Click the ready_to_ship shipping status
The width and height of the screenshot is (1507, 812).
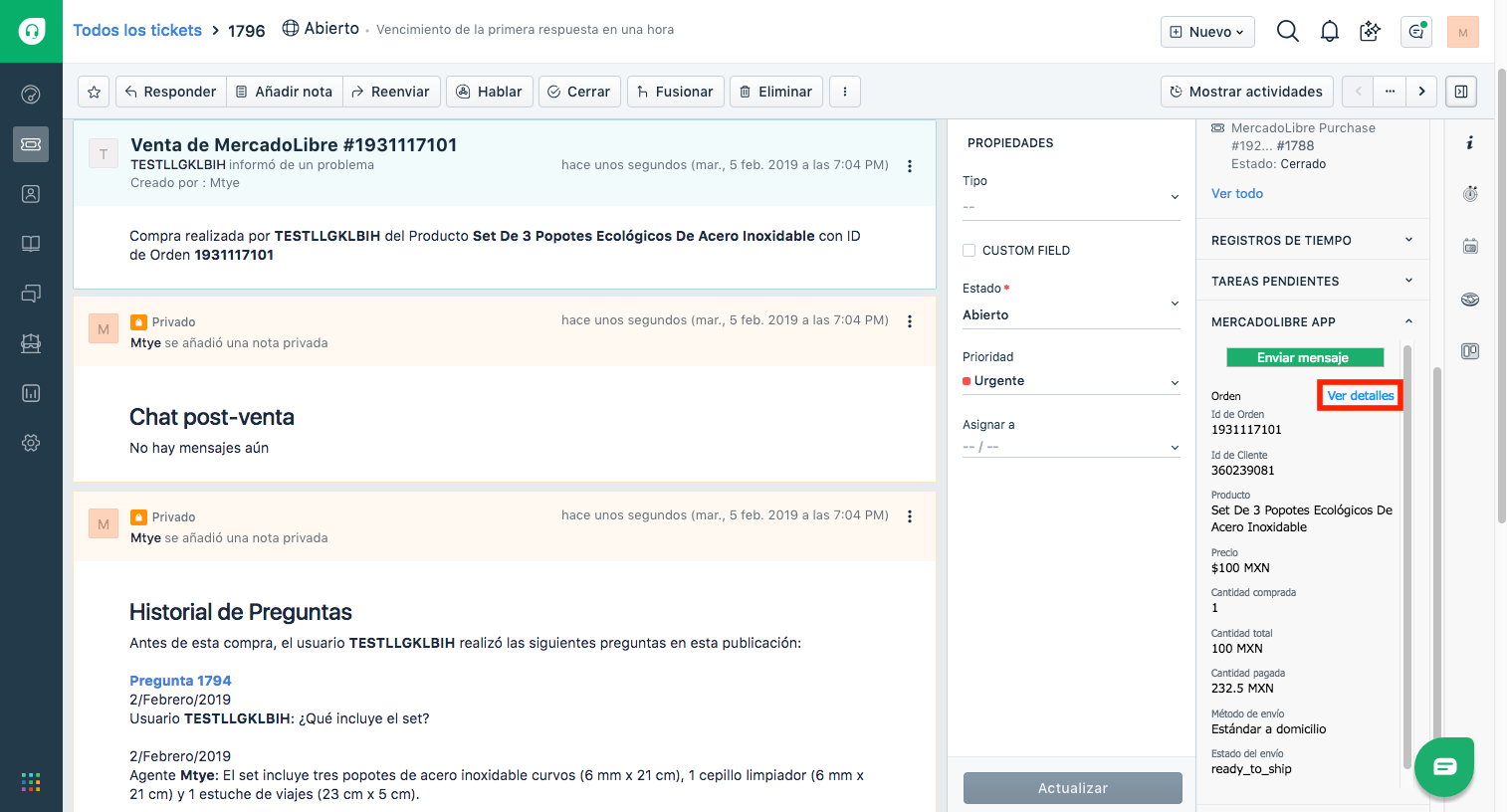click(x=1251, y=769)
